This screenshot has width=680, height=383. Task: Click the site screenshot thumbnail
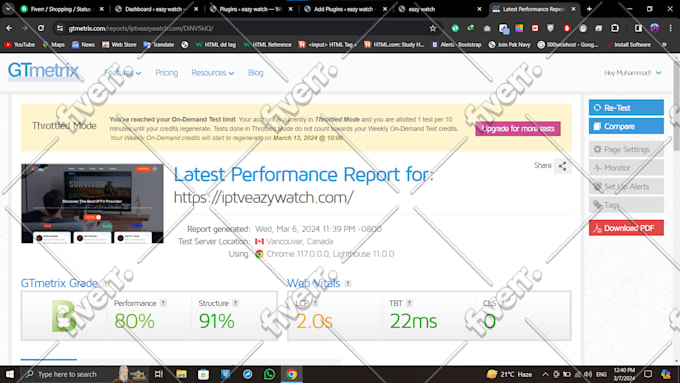tap(92, 203)
